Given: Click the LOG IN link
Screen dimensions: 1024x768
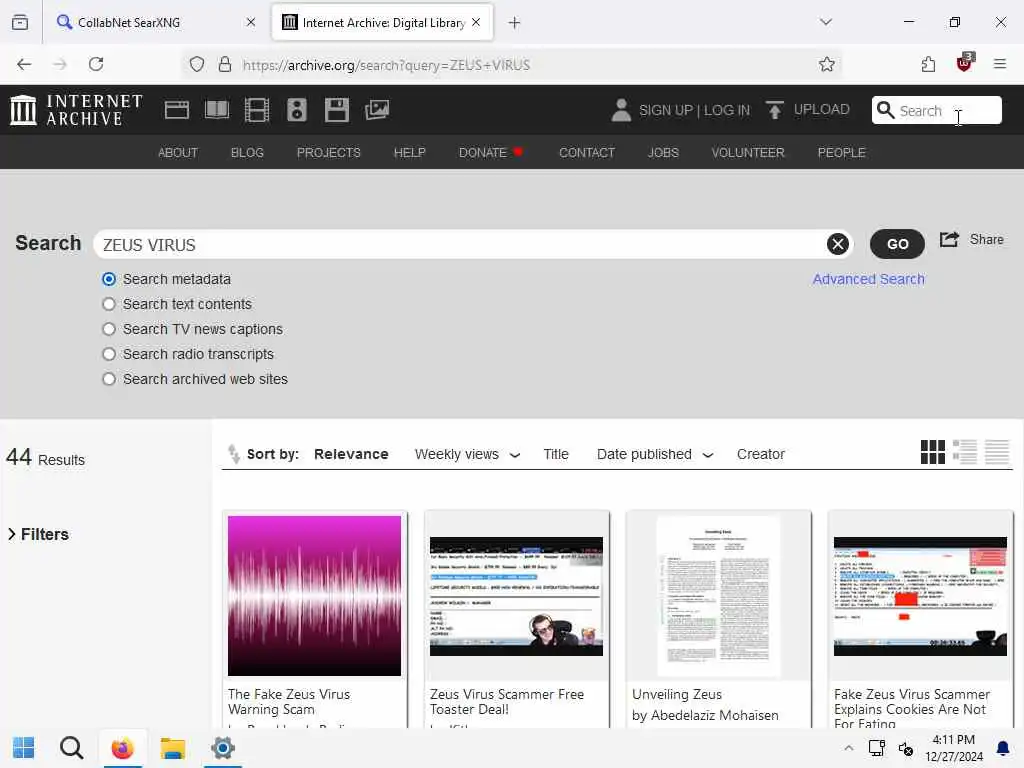Looking at the screenshot, I should 727,110.
